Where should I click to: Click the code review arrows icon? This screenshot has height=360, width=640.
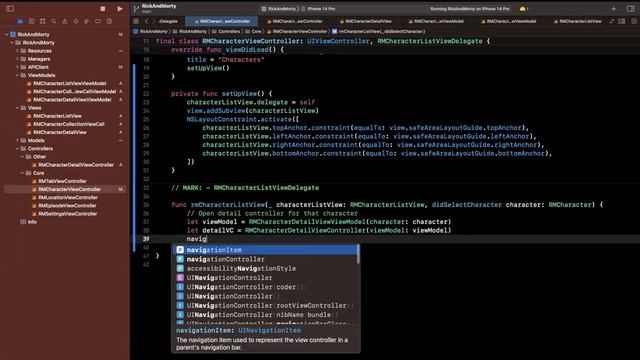[x=611, y=21]
